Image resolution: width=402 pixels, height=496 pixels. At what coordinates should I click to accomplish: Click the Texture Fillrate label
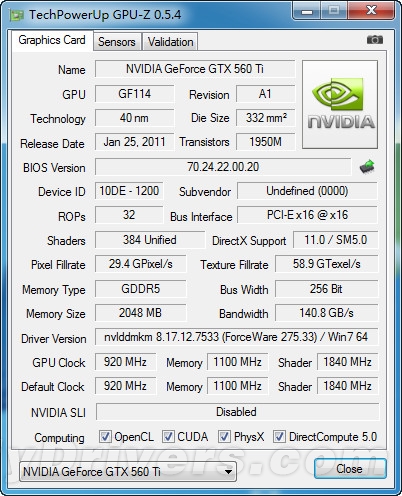[x=234, y=265]
